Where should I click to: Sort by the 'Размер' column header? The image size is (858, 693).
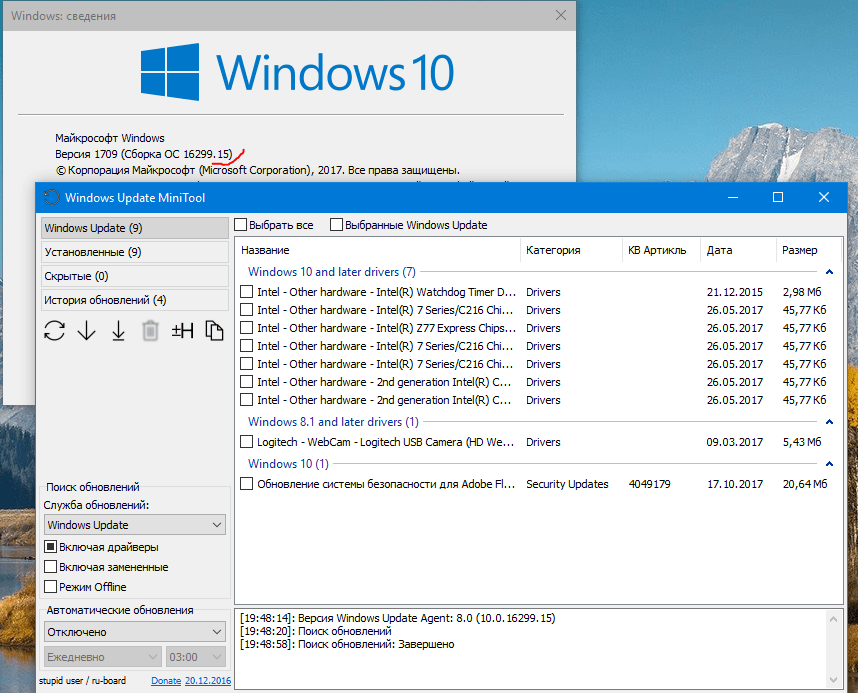pos(808,250)
